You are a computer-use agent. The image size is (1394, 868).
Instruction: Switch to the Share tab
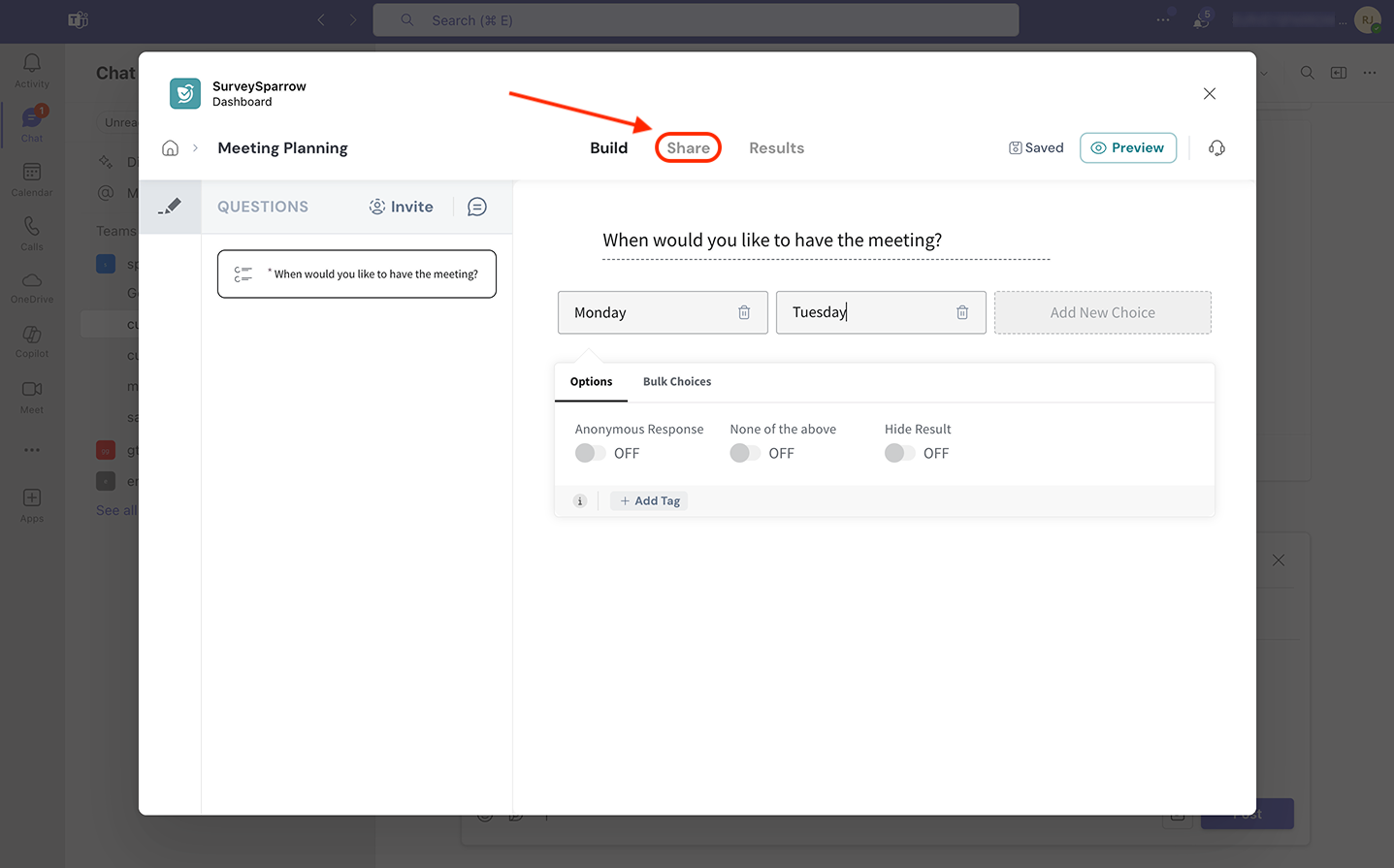point(688,148)
